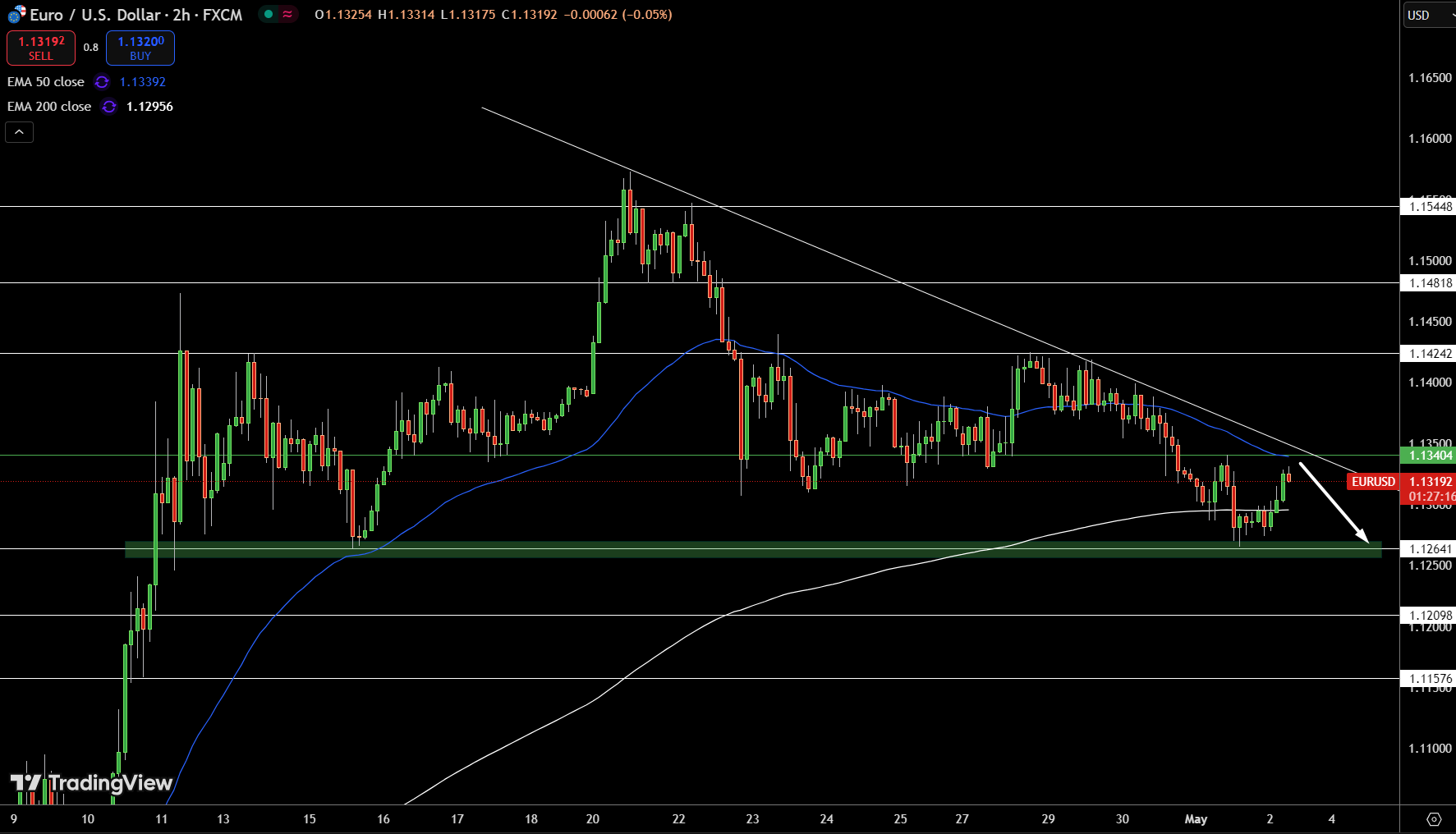The width and height of the screenshot is (1456, 834).
Task: Click the 1.16000 price axis tick
Action: click(1431, 139)
